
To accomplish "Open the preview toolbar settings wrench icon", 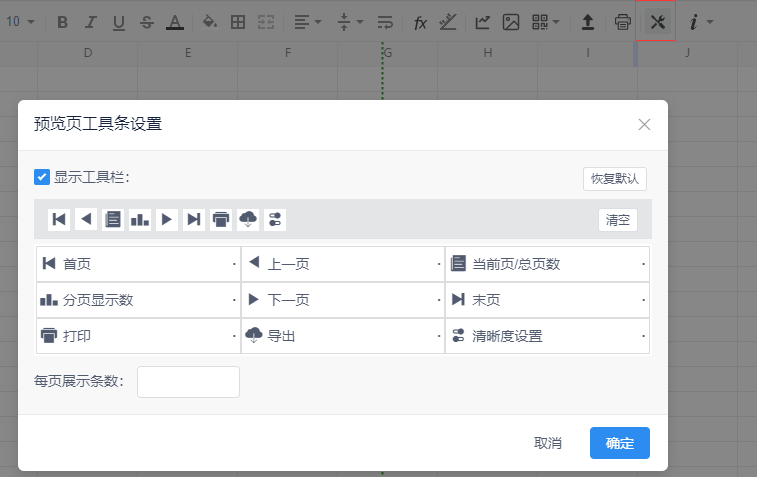I will tap(658, 22).
